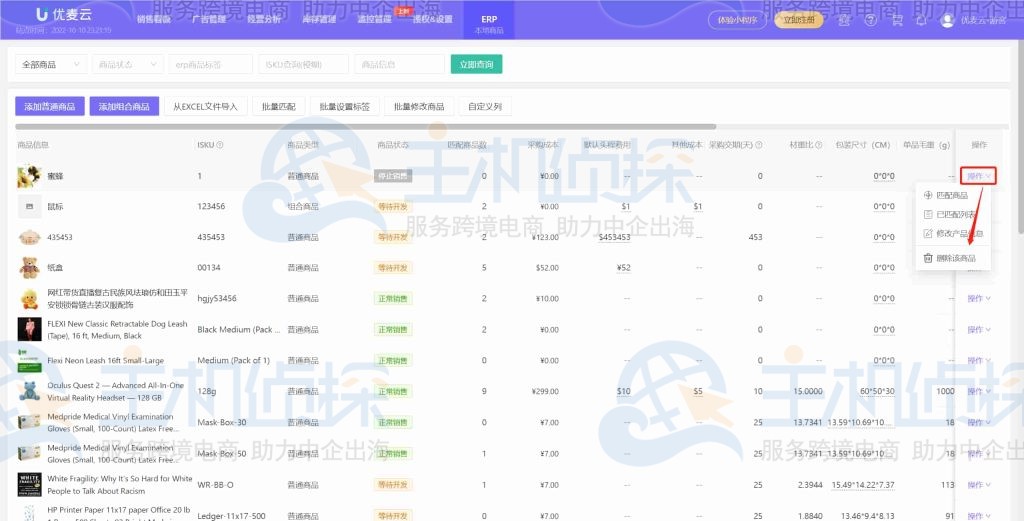This screenshot has width=1024, height=521.
Task: Expand 操作 dropdown for the Oculus Quest 2 row
Action: pos(978,391)
